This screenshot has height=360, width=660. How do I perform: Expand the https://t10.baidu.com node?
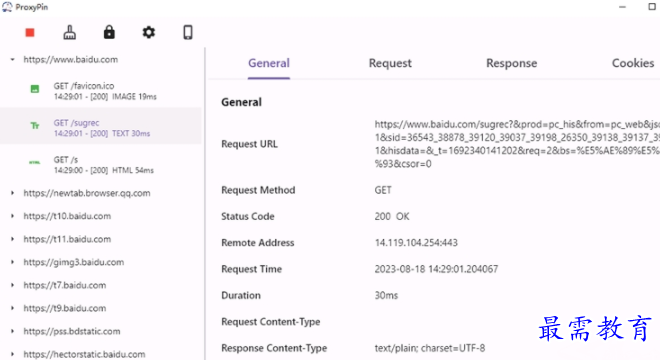[x=13, y=216]
